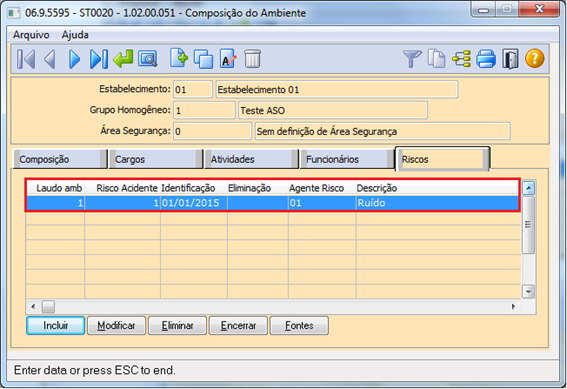Open help question mark icon

[x=534, y=59]
